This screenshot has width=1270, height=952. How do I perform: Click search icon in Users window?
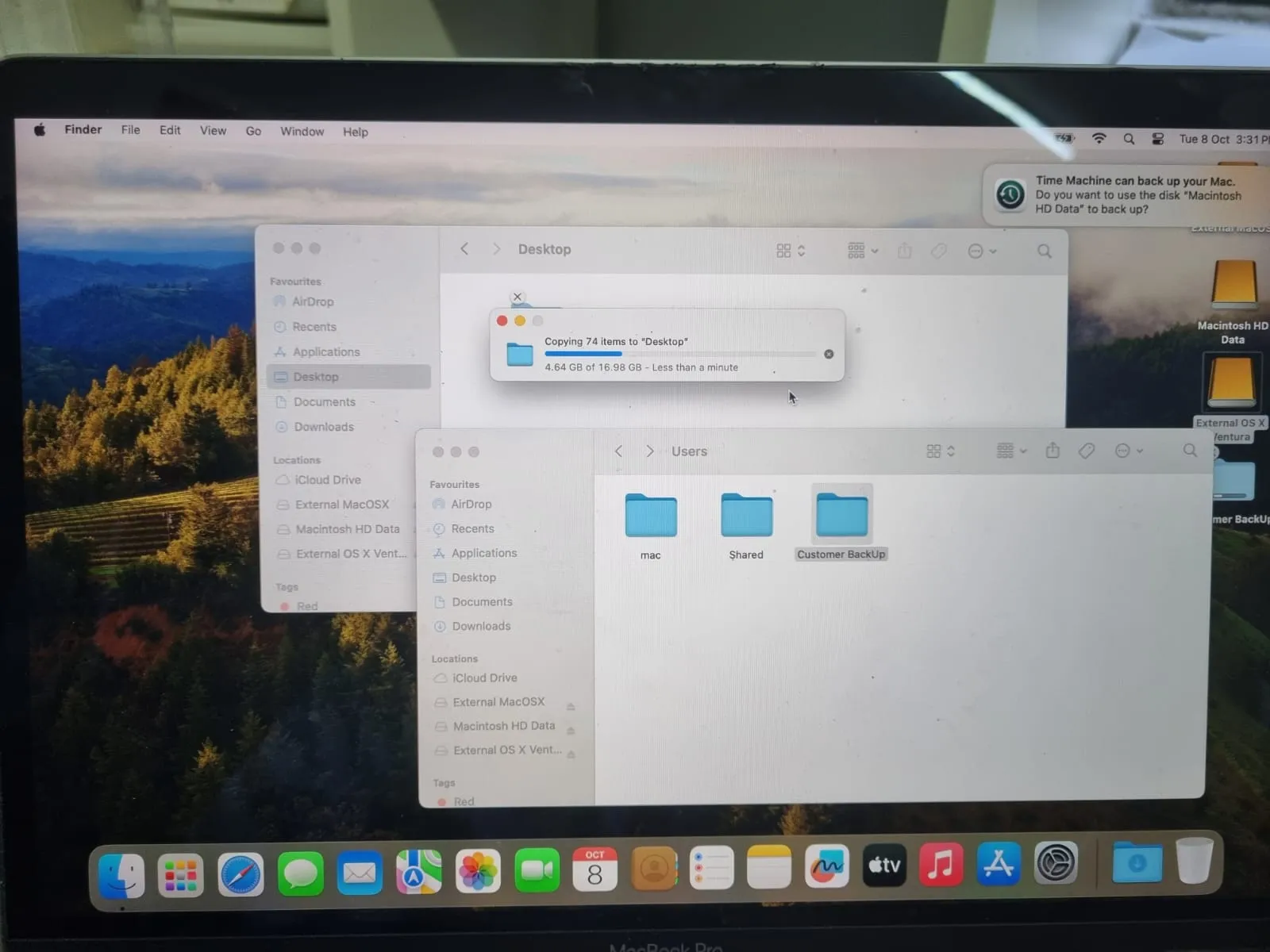1190,451
